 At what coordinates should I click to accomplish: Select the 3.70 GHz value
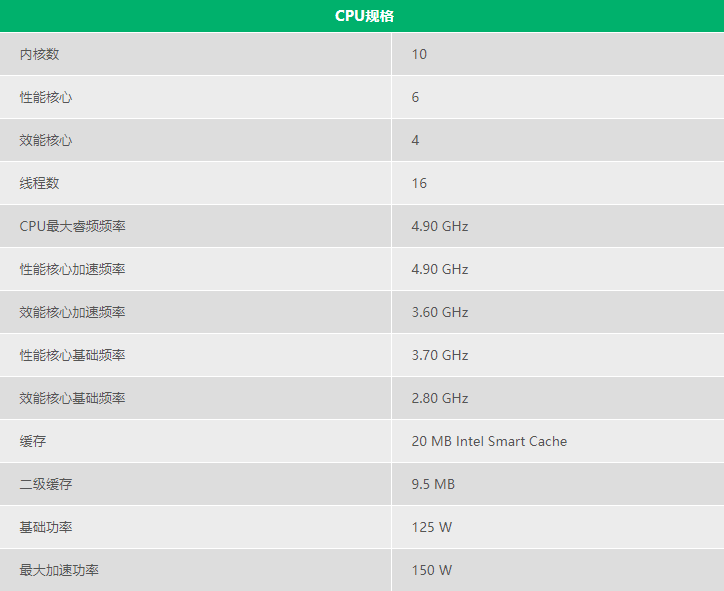[x=440, y=355]
